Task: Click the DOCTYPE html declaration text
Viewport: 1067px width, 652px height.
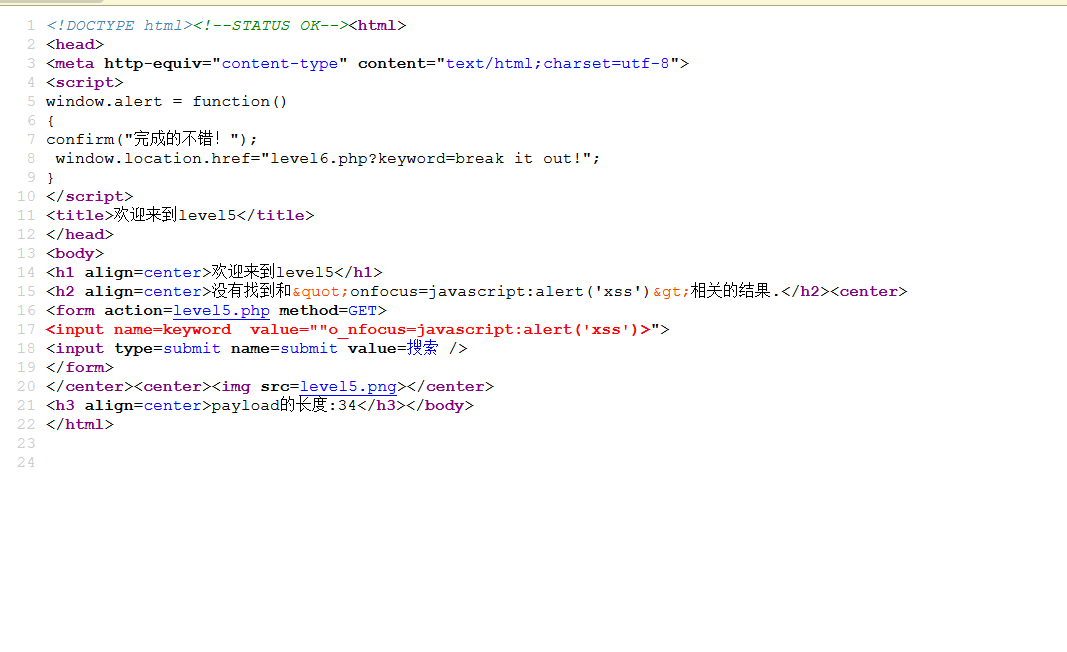Action: tap(120, 25)
